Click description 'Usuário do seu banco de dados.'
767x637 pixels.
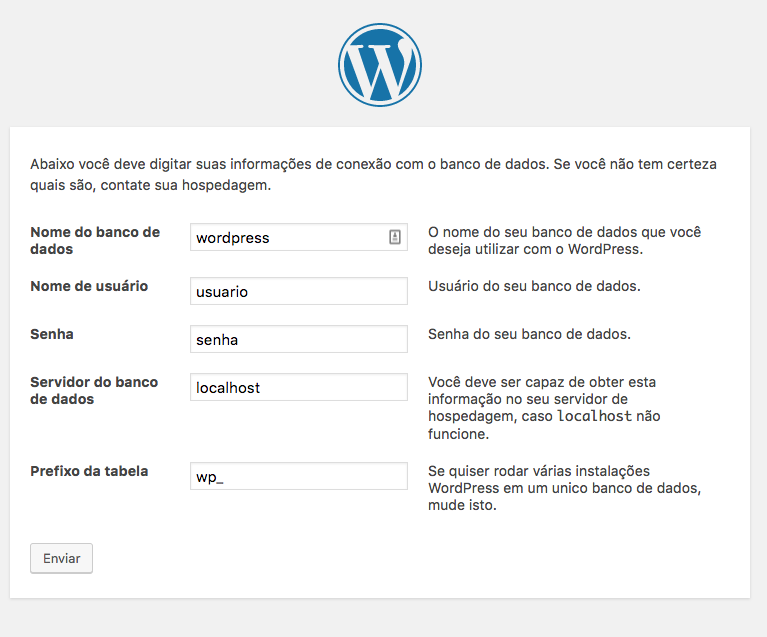tap(534, 286)
